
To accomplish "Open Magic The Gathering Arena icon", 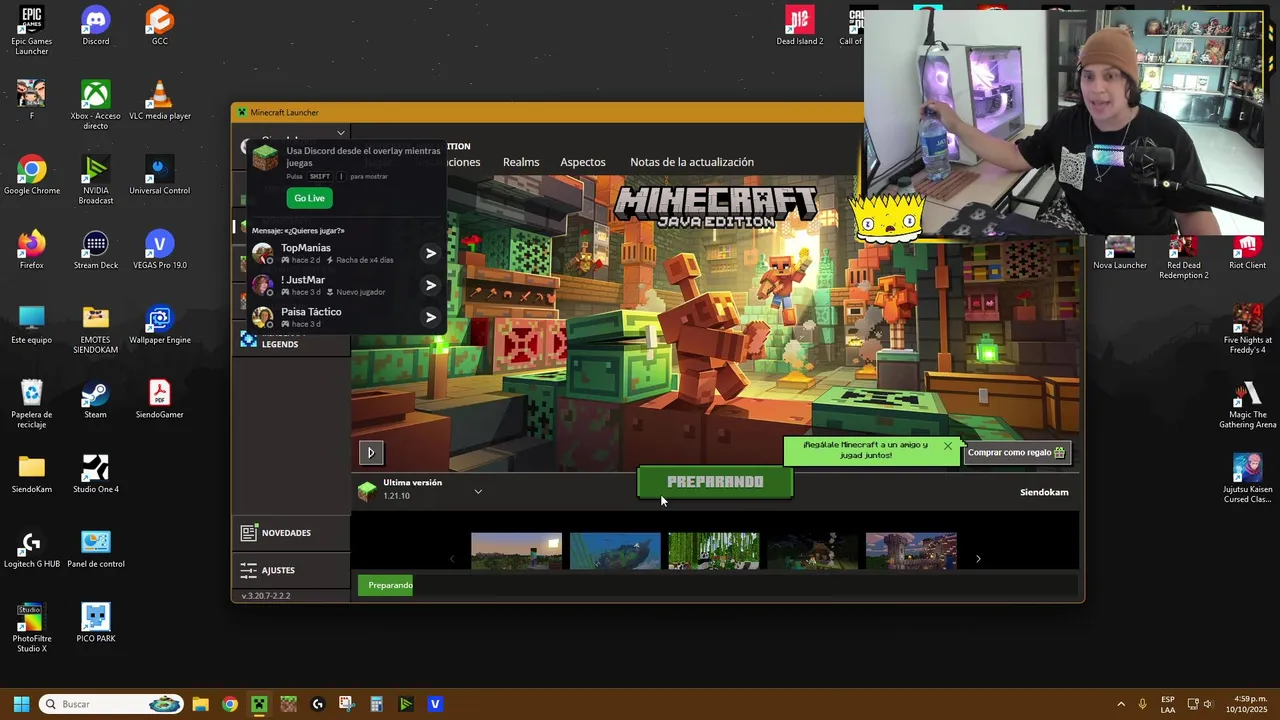I will [x=1247, y=404].
